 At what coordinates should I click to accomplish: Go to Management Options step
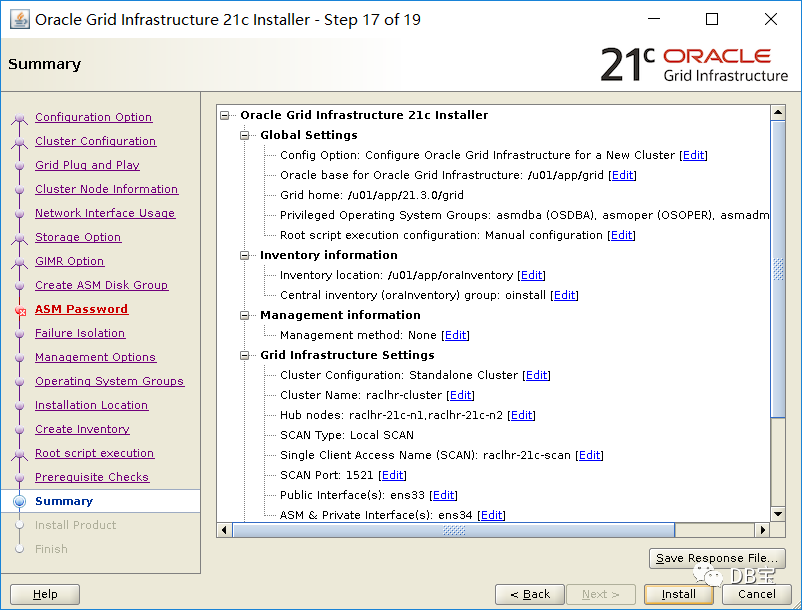pos(96,357)
